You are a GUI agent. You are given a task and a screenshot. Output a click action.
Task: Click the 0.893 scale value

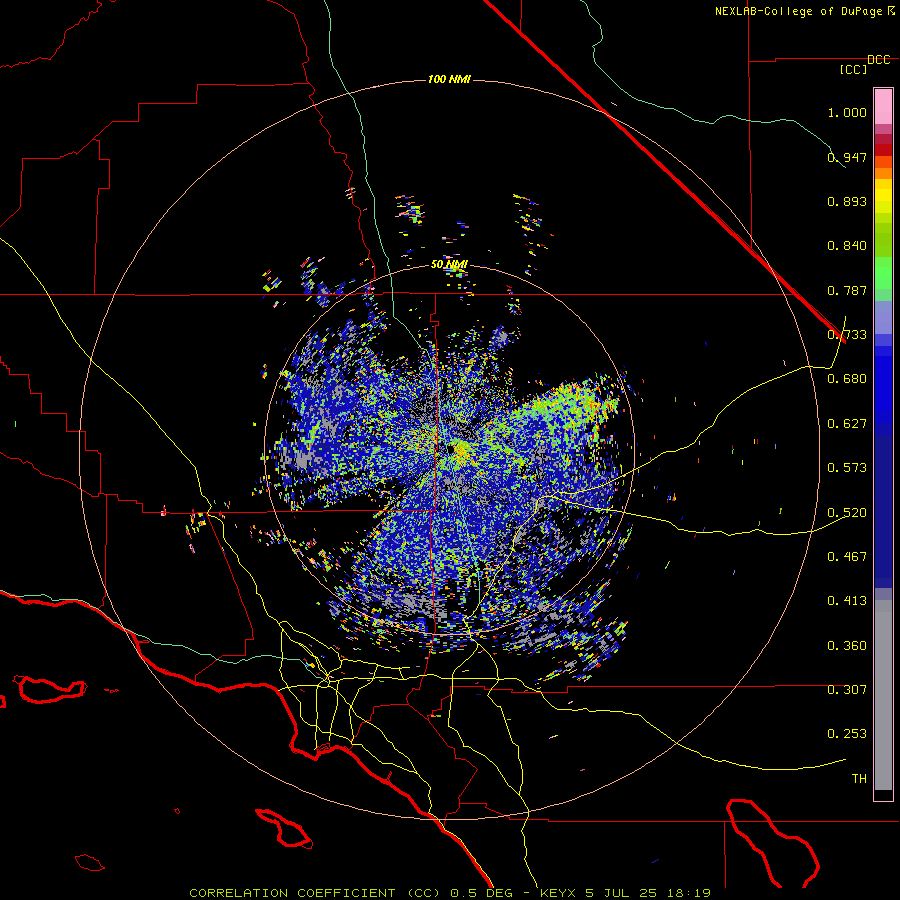click(x=847, y=201)
